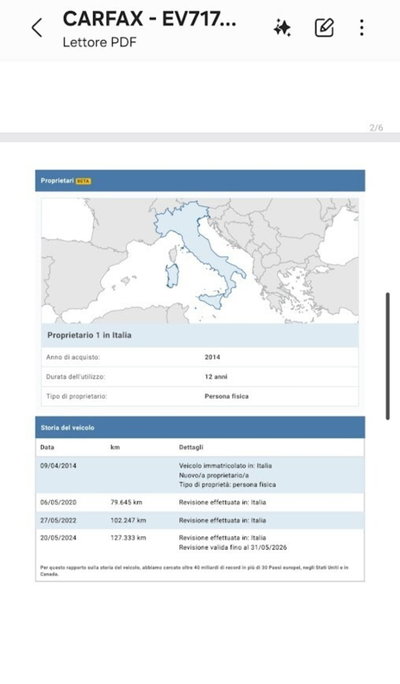Tap the Proprietari section header
The height and width of the screenshot is (684, 400).
pyautogui.click(x=200, y=181)
